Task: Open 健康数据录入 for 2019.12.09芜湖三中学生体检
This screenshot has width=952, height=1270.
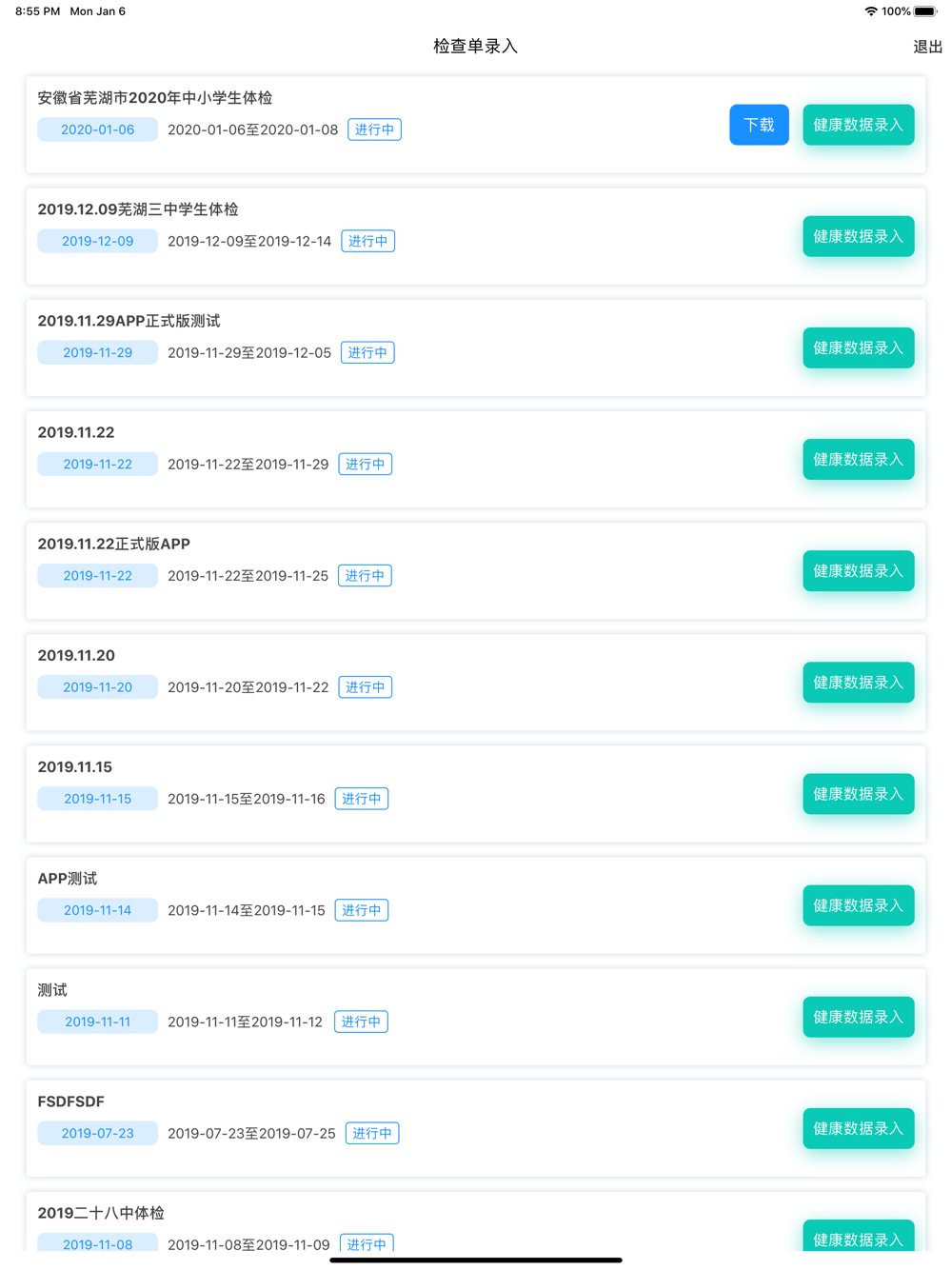Action: (x=858, y=236)
